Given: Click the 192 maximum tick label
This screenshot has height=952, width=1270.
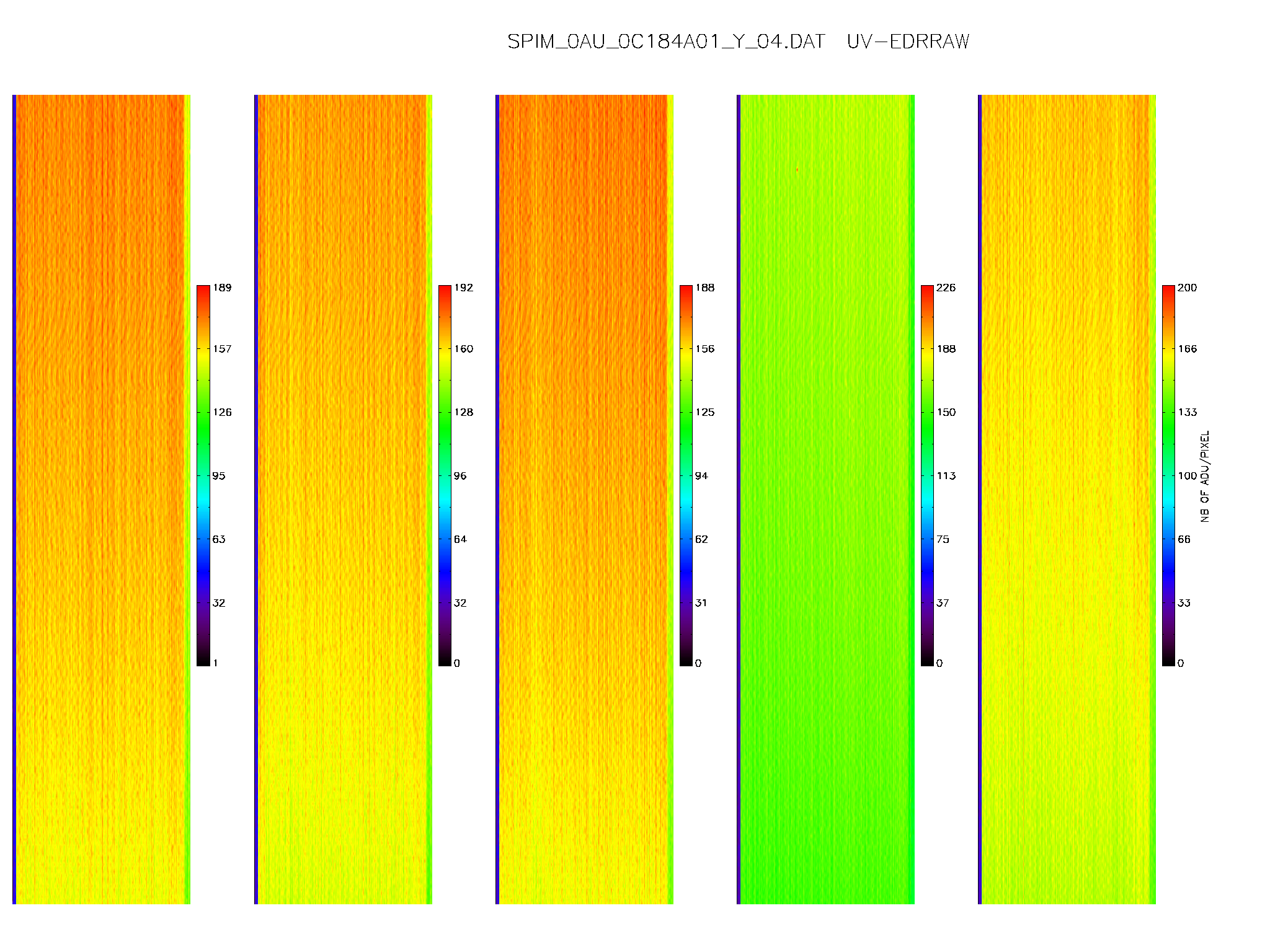Looking at the screenshot, I should point(463,288).
